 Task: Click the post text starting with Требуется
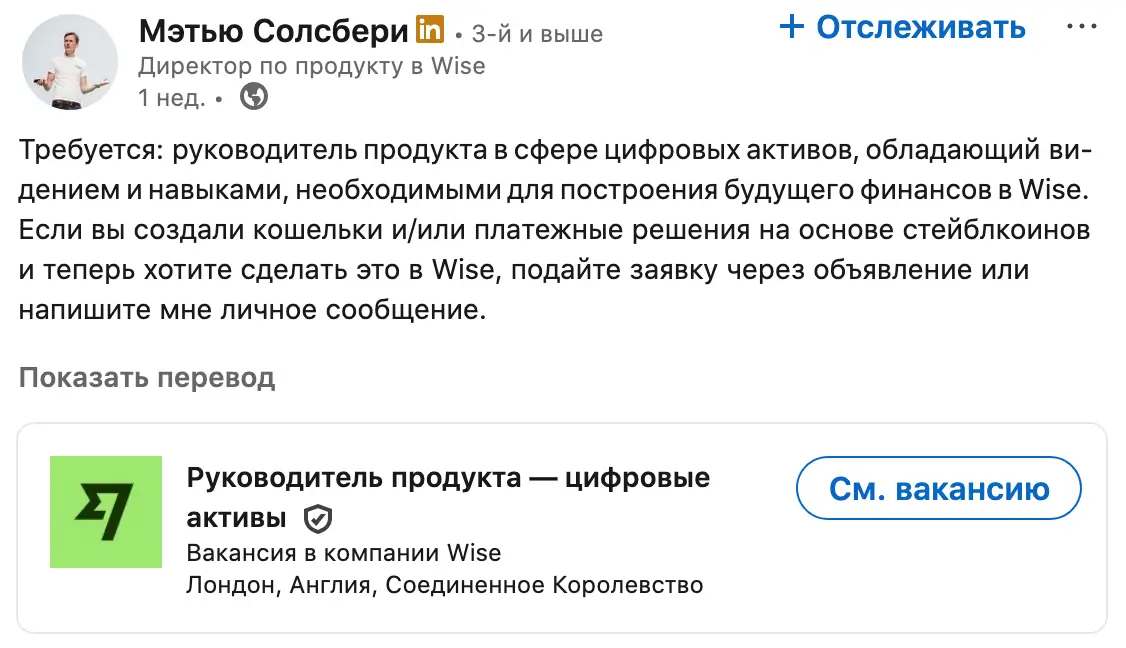pyautogui.click(x=555, y=151)
